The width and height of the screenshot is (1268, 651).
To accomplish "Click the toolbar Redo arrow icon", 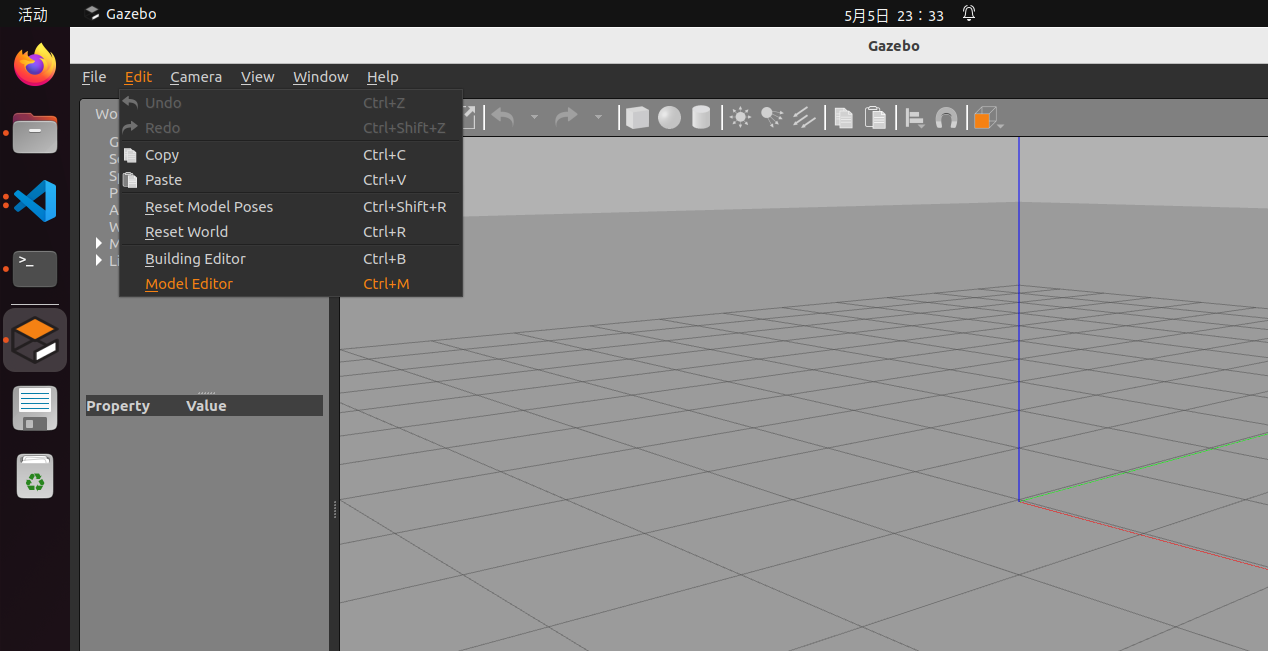I will pyautogui.click(x=566, y=118).
